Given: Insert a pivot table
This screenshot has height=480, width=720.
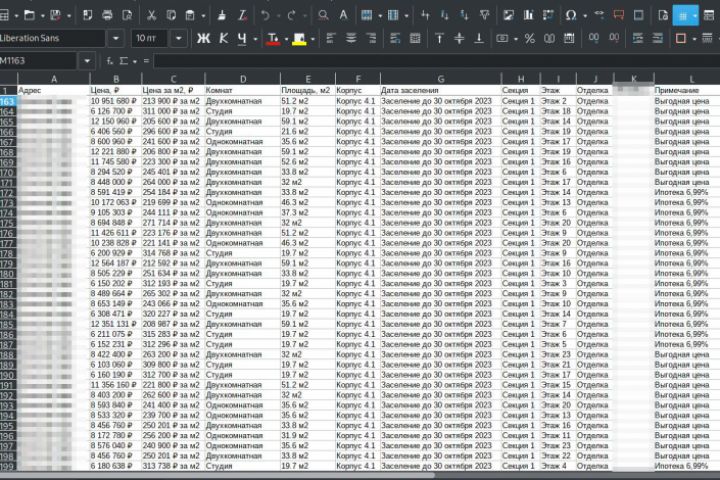Looking at the screenshot, I should coord(548,15).
